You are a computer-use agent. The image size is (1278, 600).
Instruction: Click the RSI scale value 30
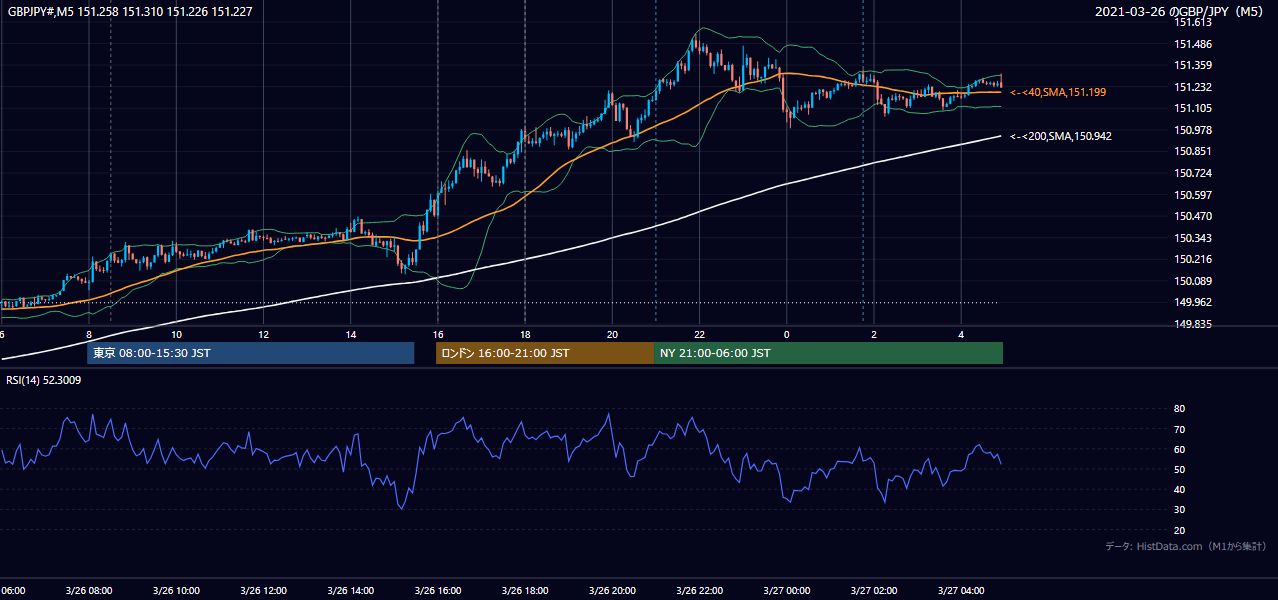[1180, 510]
